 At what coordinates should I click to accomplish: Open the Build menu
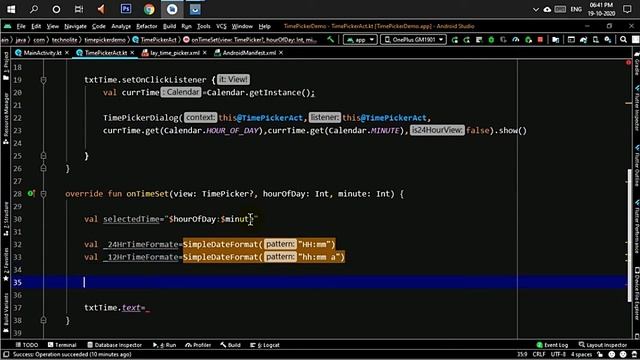point(169,26)
